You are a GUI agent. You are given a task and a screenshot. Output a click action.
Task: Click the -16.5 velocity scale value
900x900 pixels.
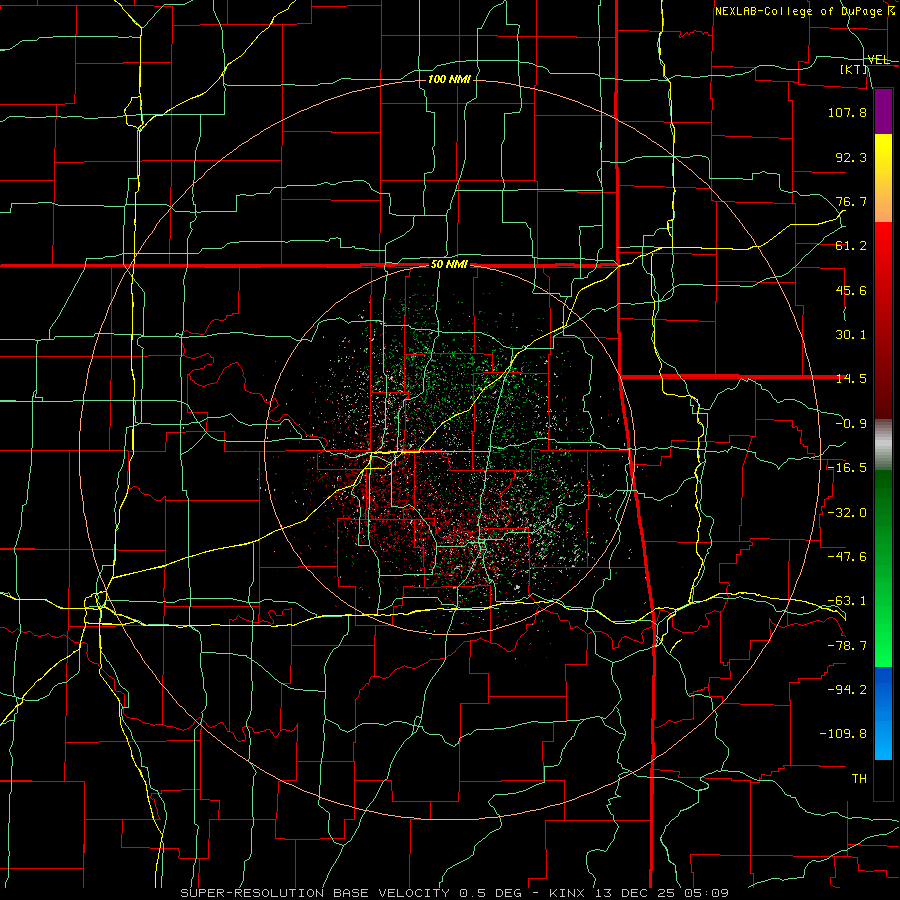[847, 468]
